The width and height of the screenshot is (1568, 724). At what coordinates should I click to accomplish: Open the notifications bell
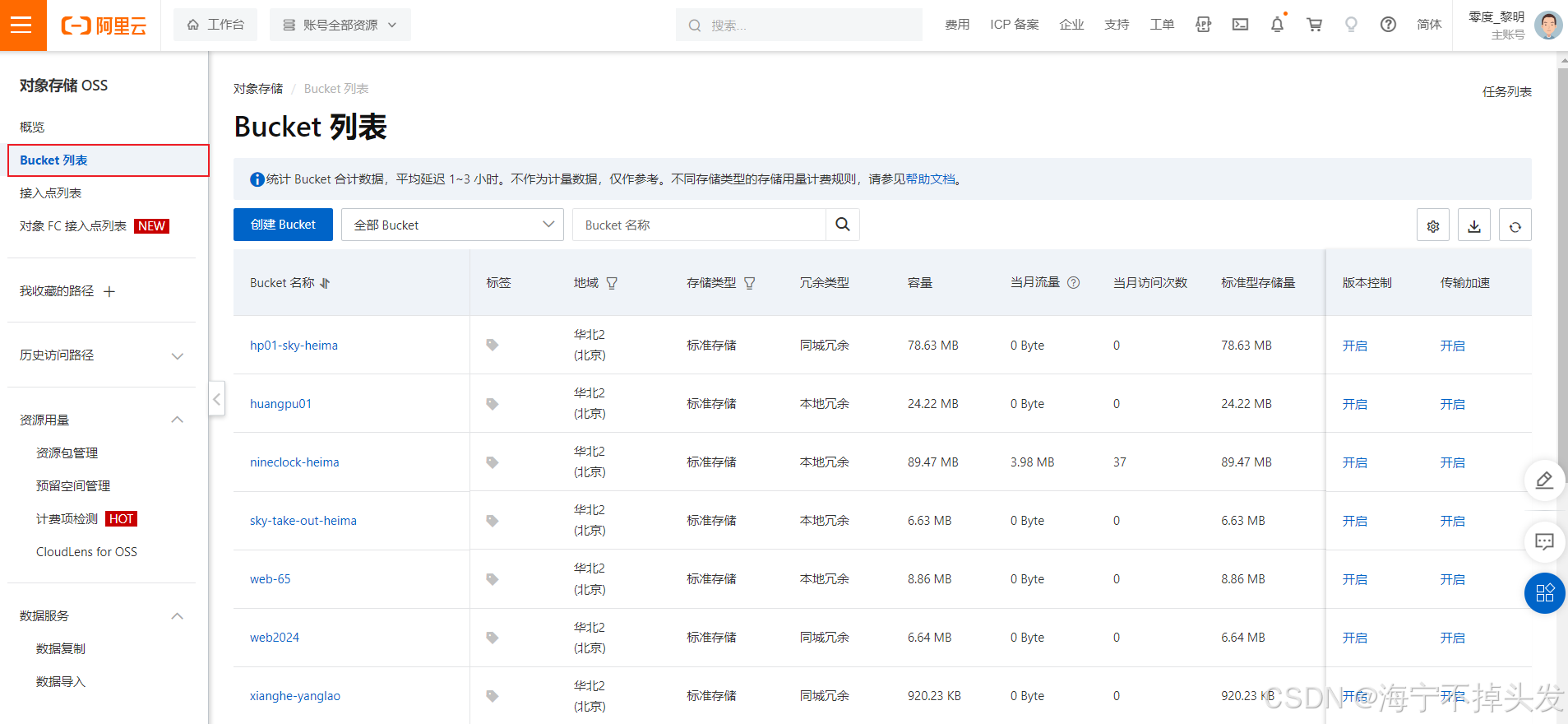coord(1277,25)
